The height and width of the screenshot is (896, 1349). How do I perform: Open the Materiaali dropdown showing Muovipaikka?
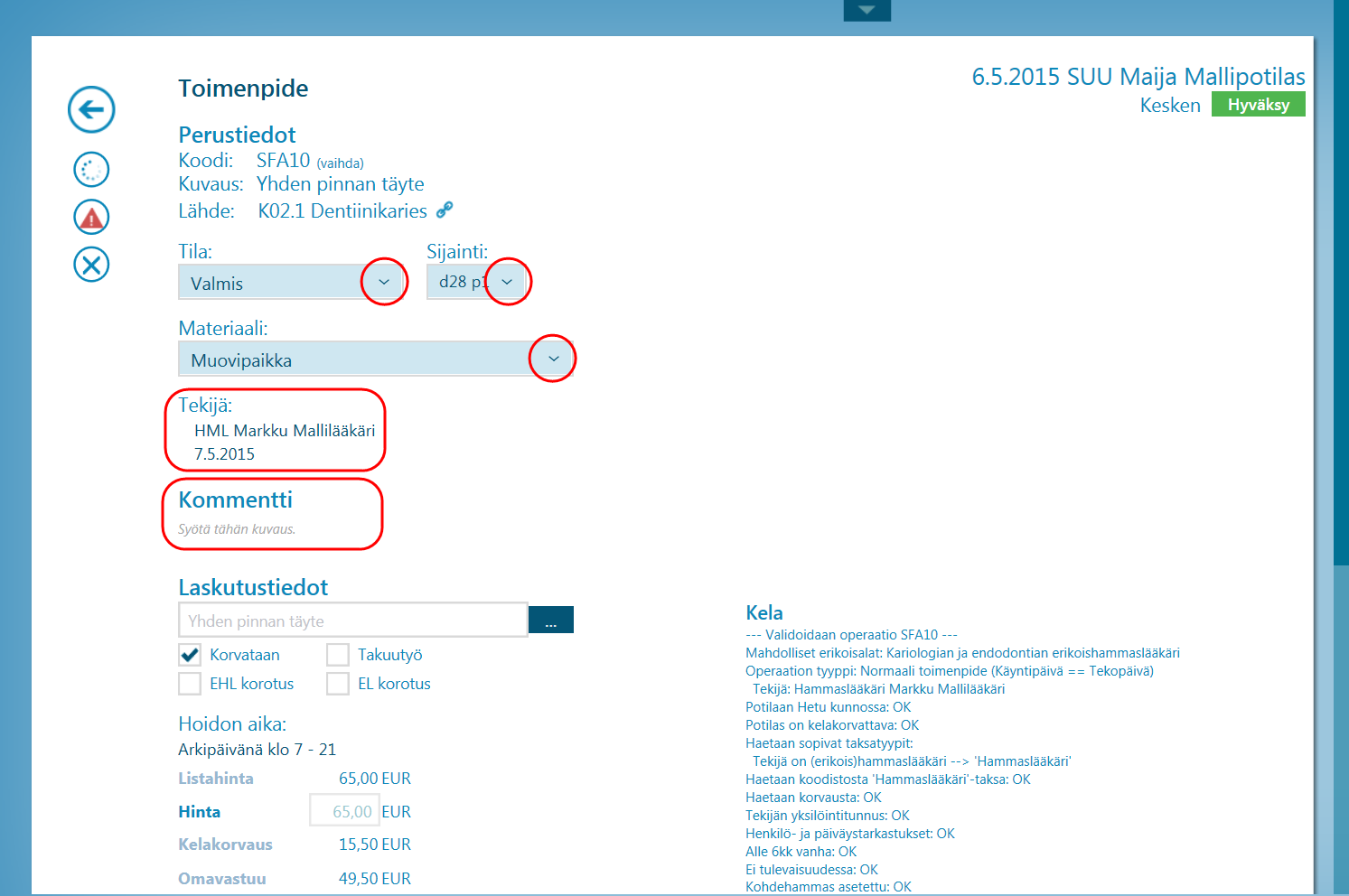click(375, 359)
